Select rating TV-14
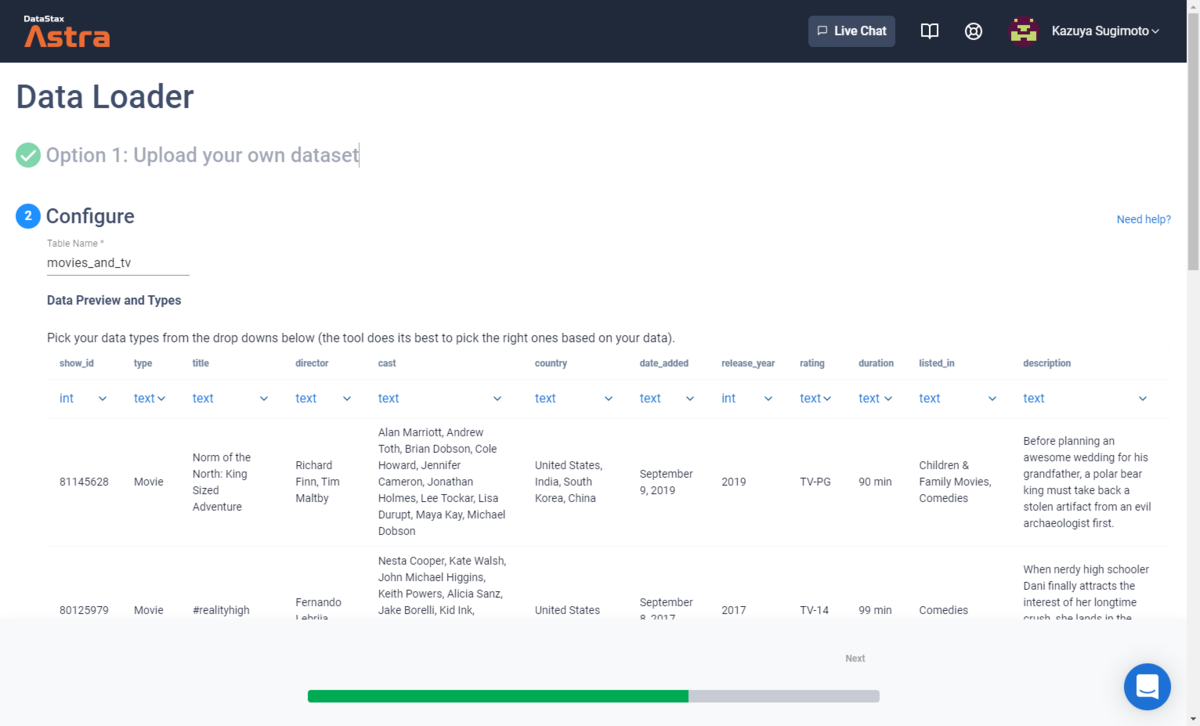Screen dimensions: 1200x726 tap(814, 610)
